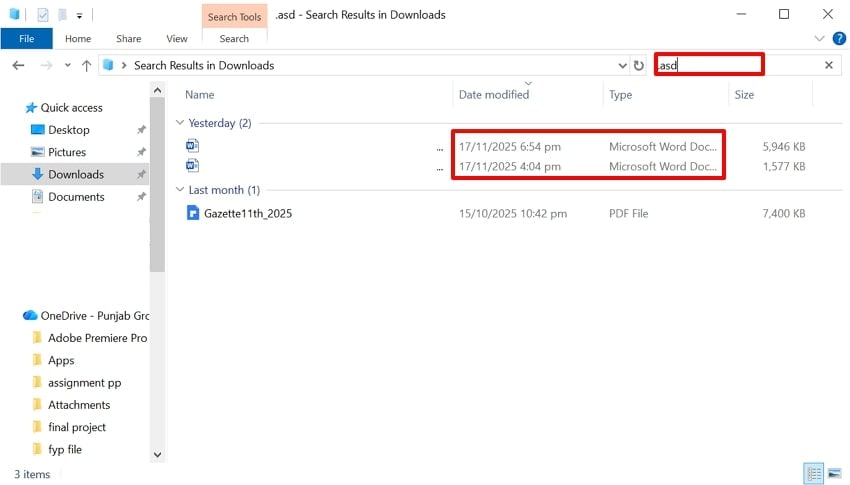Open Documents in the navigation pane
This screenshot has width=850, height=485.
pyautogui.click(x=76, y=197)
